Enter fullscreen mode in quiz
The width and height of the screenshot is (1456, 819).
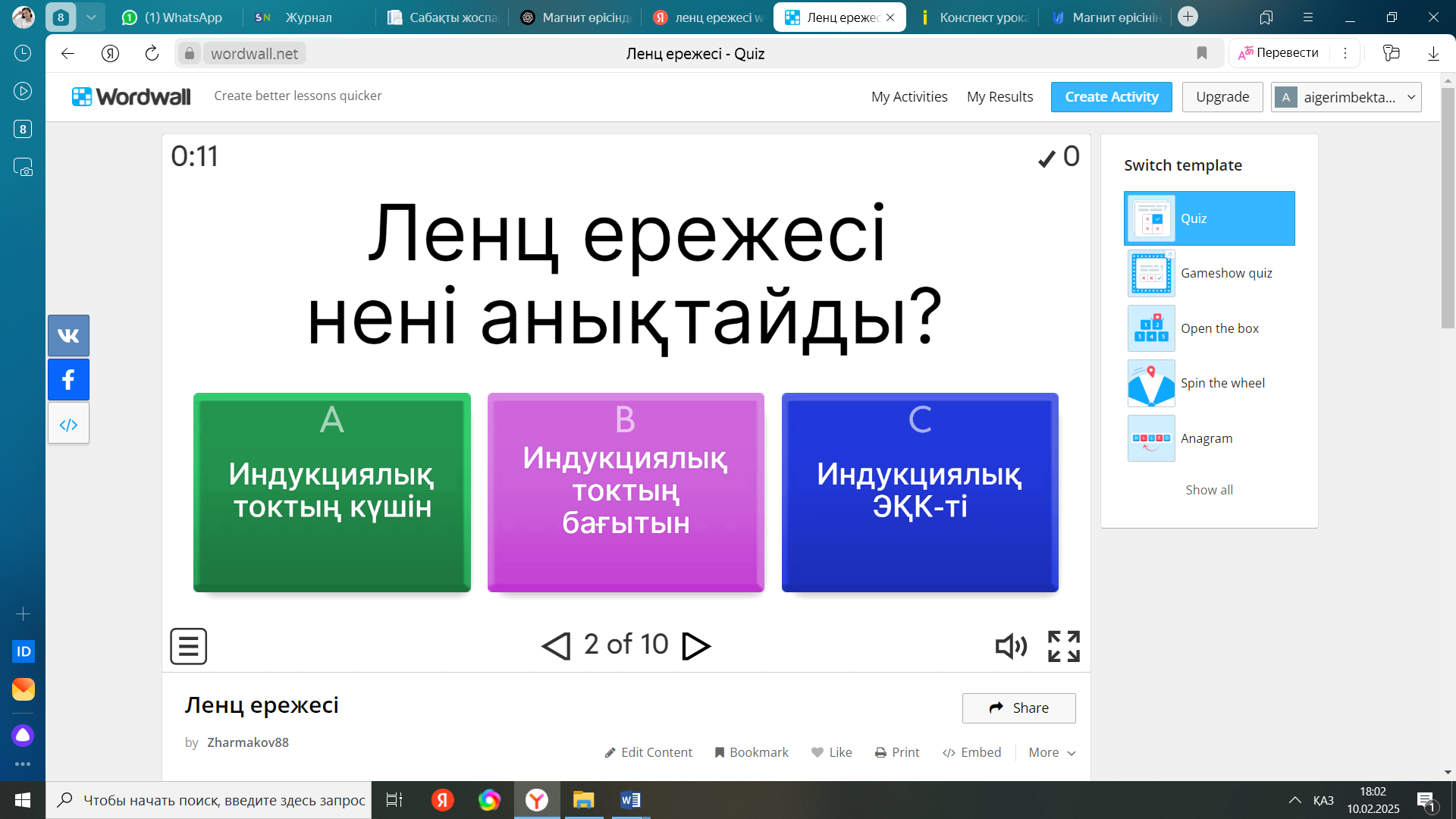click(1063, 646)
